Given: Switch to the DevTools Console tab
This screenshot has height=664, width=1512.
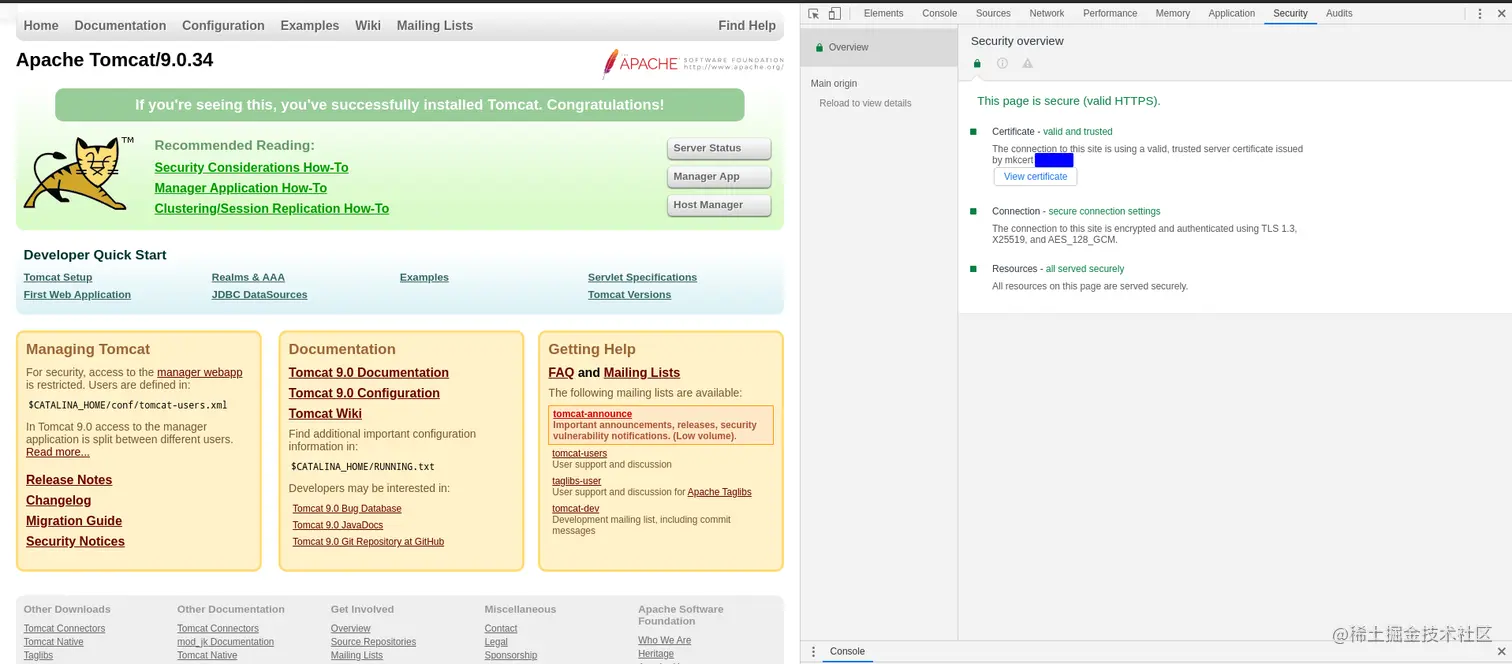Looking at the screenshot, I should [x=939, y=13].
